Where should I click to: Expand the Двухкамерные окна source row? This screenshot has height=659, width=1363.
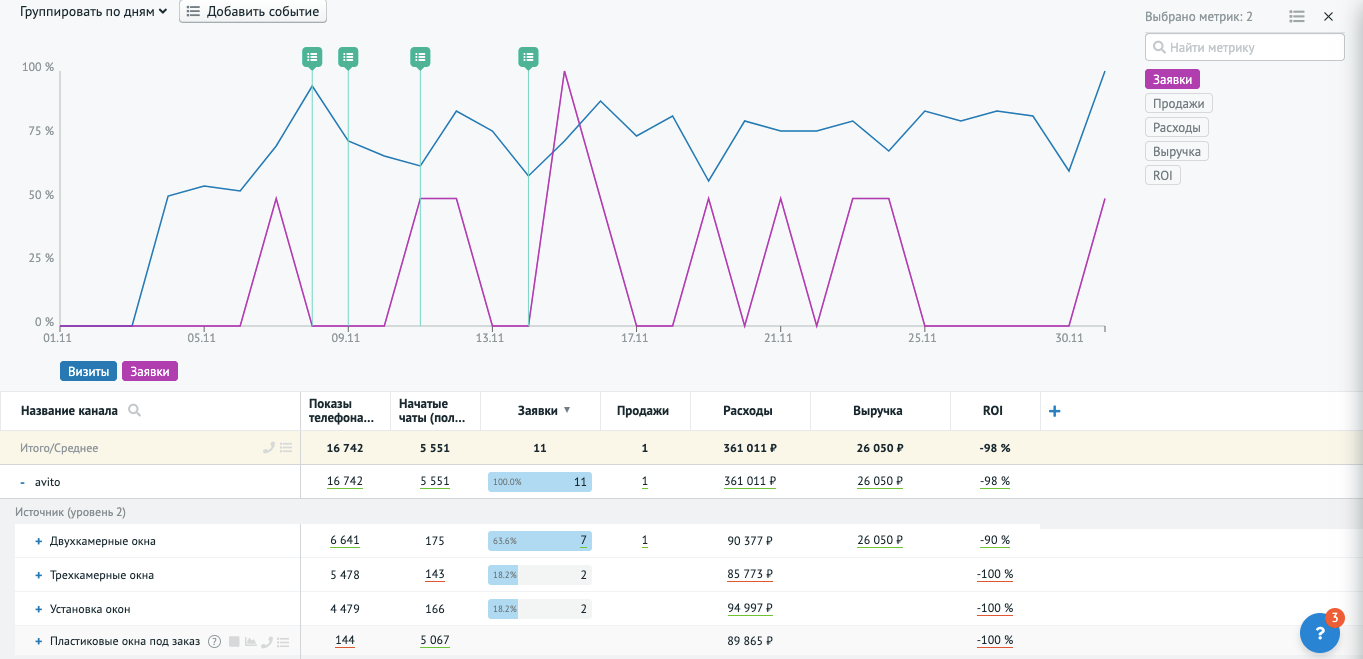pyautogui.click(x=39, y=541)
